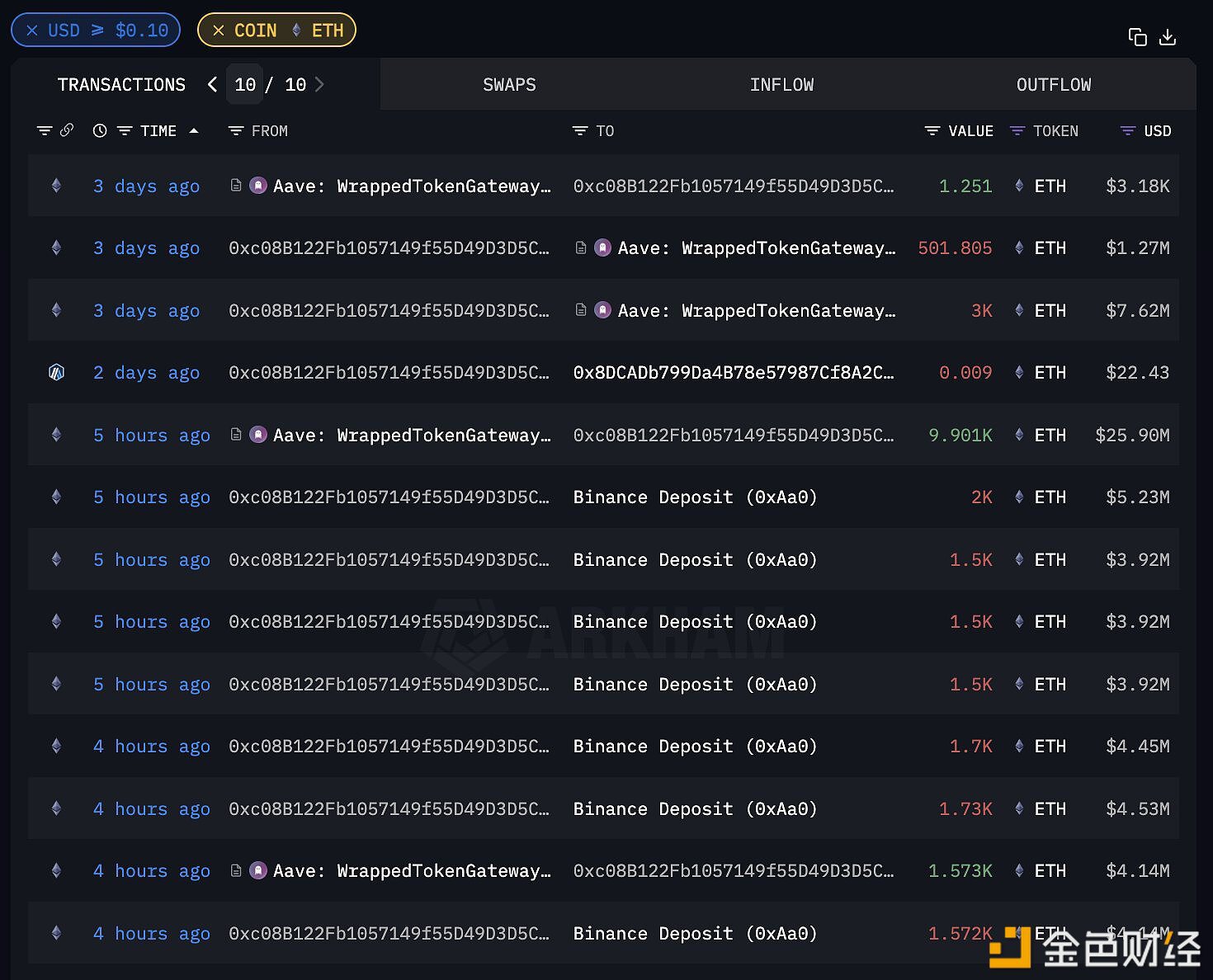Click contract document icon in 3K ETH row
Screen dimensions: 1213x980
pyautogui.click(x=581, y=309)
